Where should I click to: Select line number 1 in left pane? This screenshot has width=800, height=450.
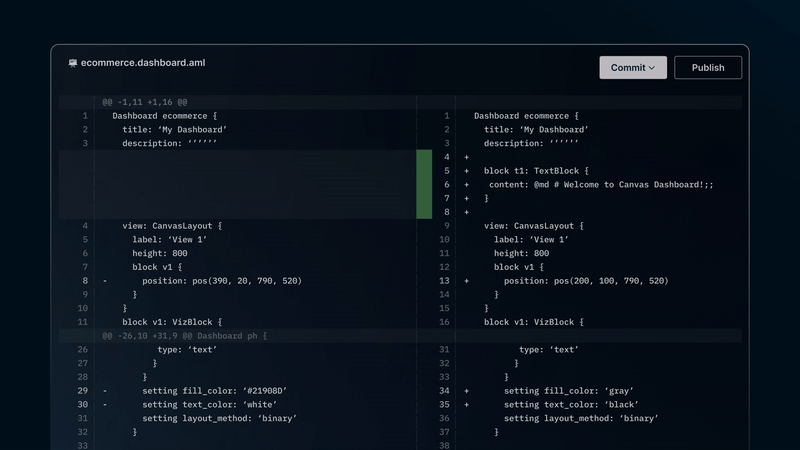(85, 116)
